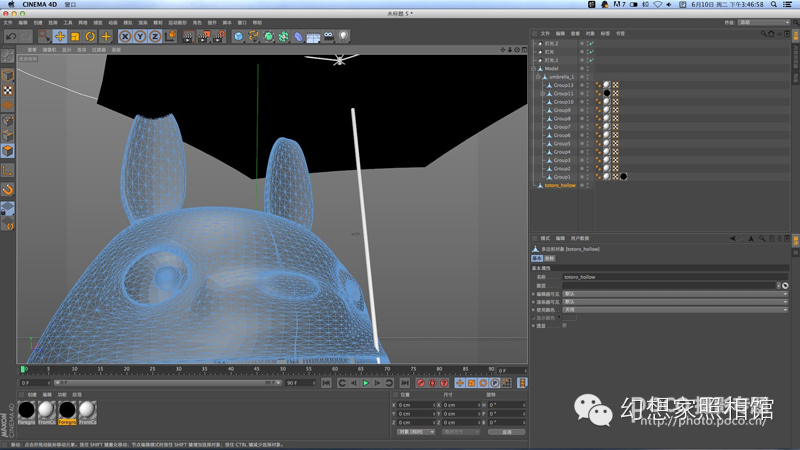Open the Render Settings icon
Viewport: 800px width, 450px height.
pos(219,36)
